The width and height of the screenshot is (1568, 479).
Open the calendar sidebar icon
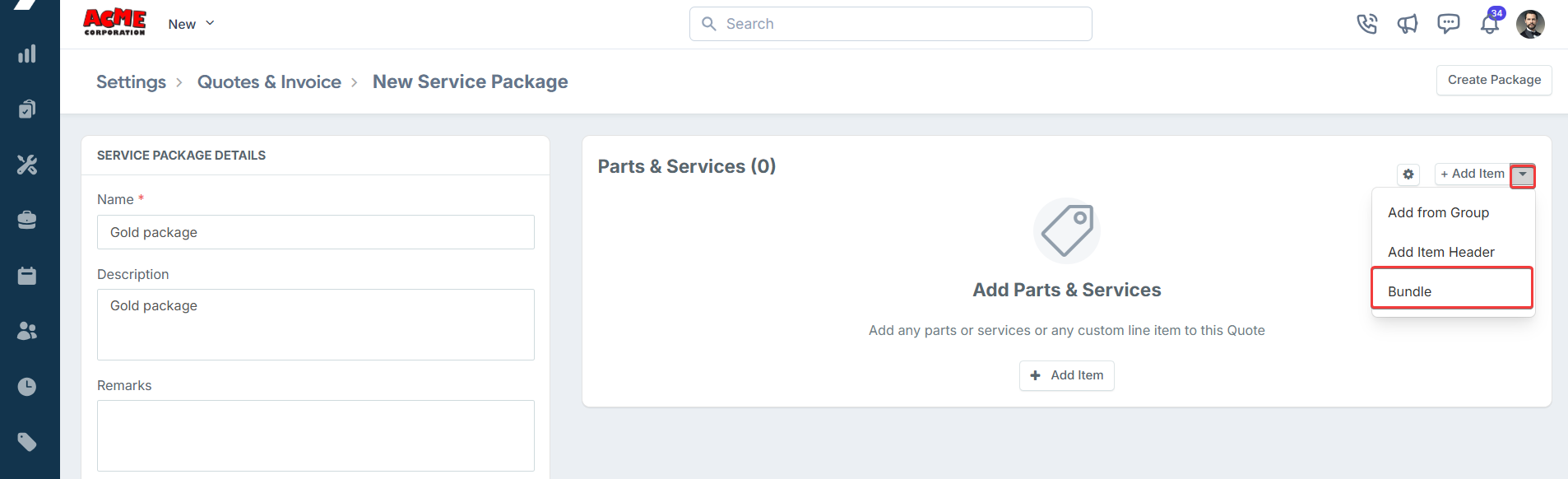(x=27, y=276)
